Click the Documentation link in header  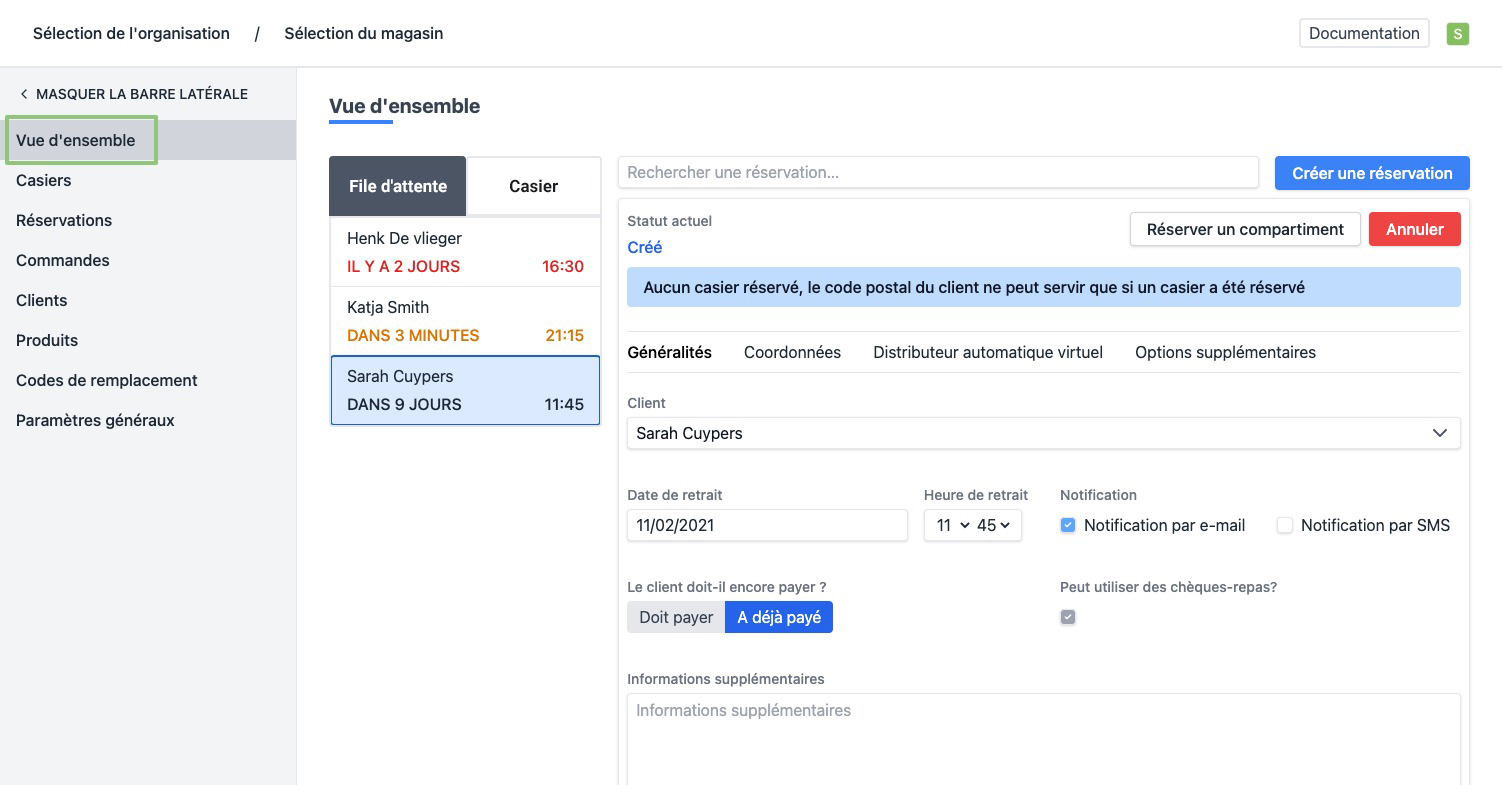[x=1363, y=33]
